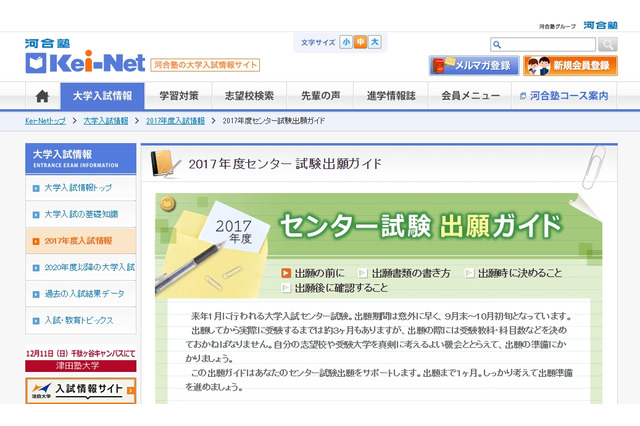640x426 pixels.
Task: Click the arrow icon beside 大学入試の基礎知識
Action: (x=36, y=215)
